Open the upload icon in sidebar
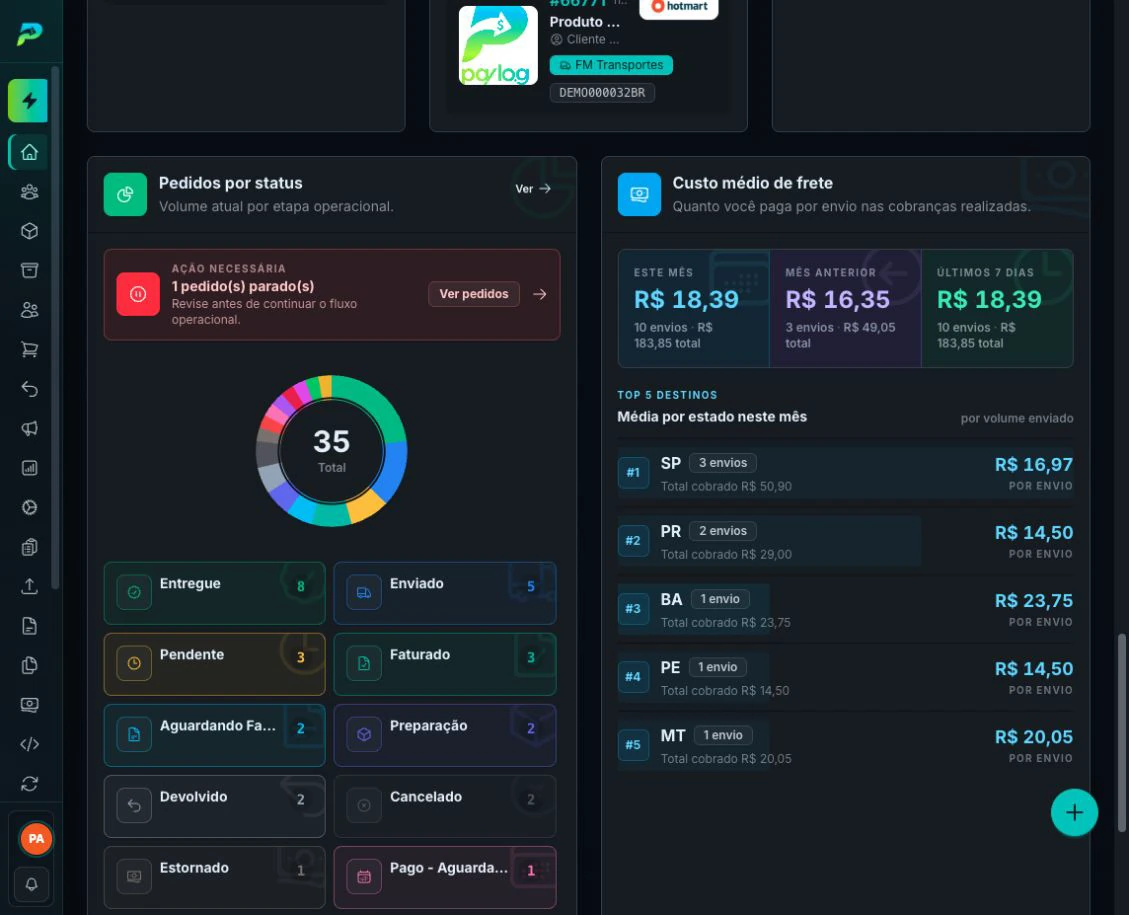This screenshot has height=915, width=1129. point(29,586)
